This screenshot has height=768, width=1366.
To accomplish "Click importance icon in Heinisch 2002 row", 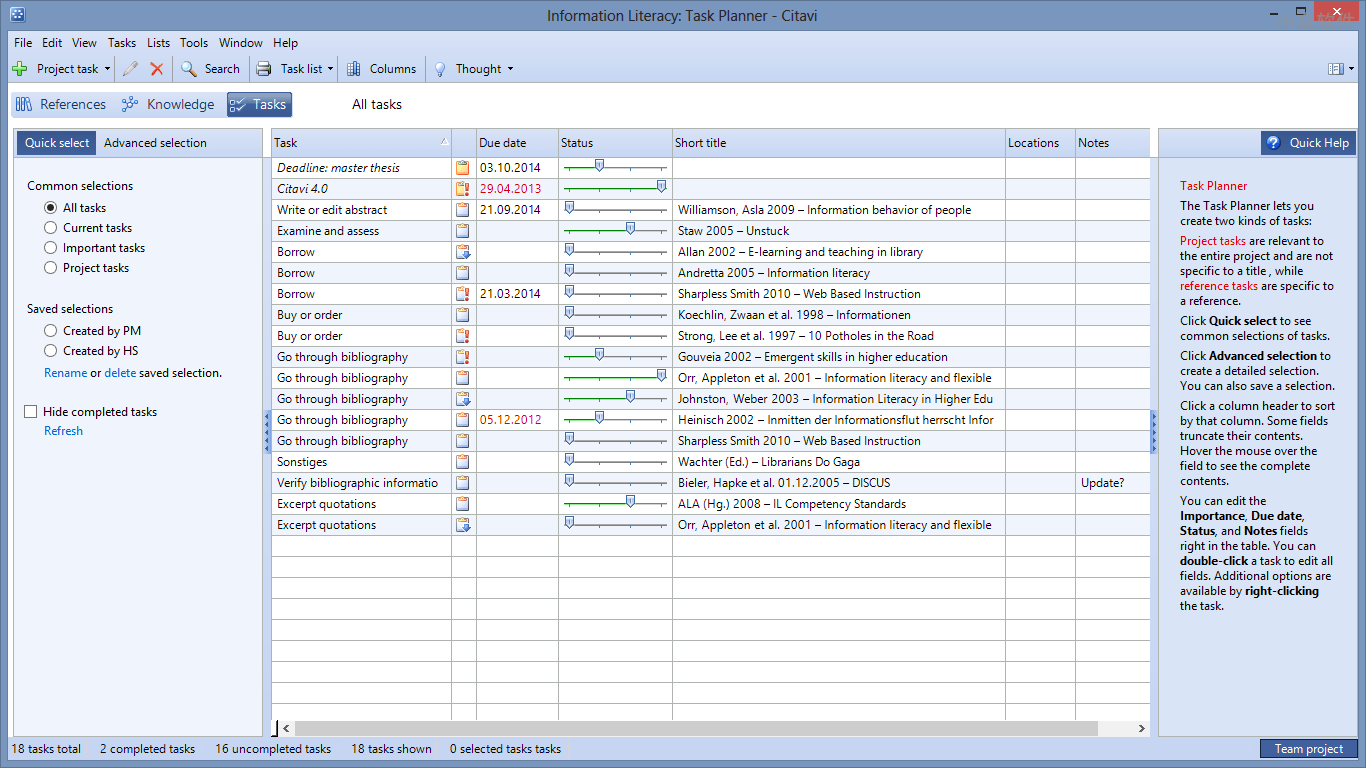I will (463, 420).
